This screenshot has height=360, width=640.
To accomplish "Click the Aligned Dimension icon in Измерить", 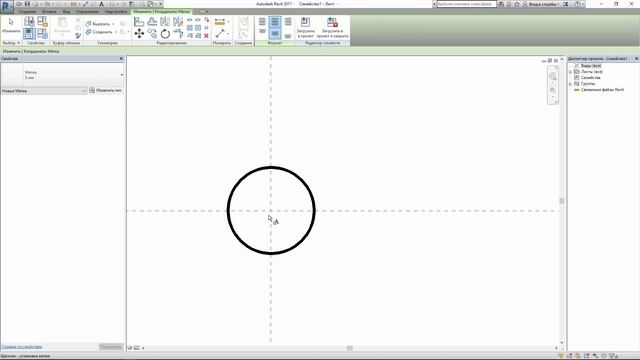I will click(220, 22).
